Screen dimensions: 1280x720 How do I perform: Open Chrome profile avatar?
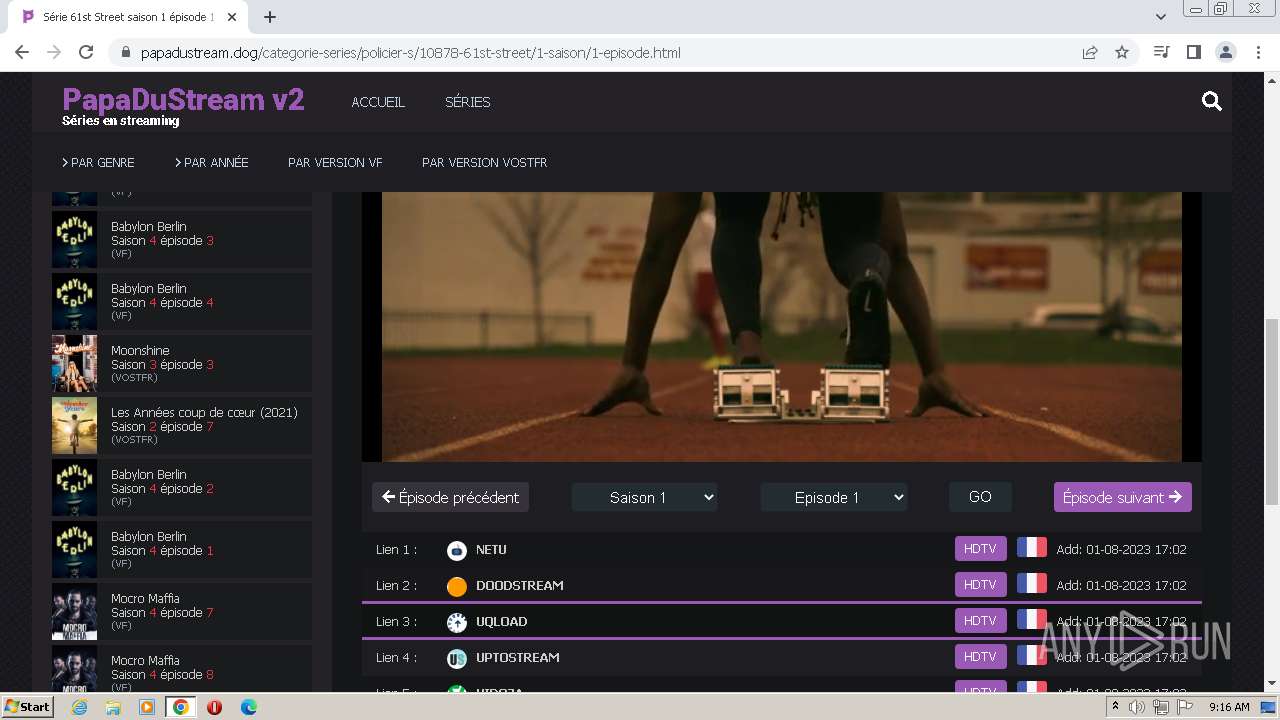point(1225,52)
